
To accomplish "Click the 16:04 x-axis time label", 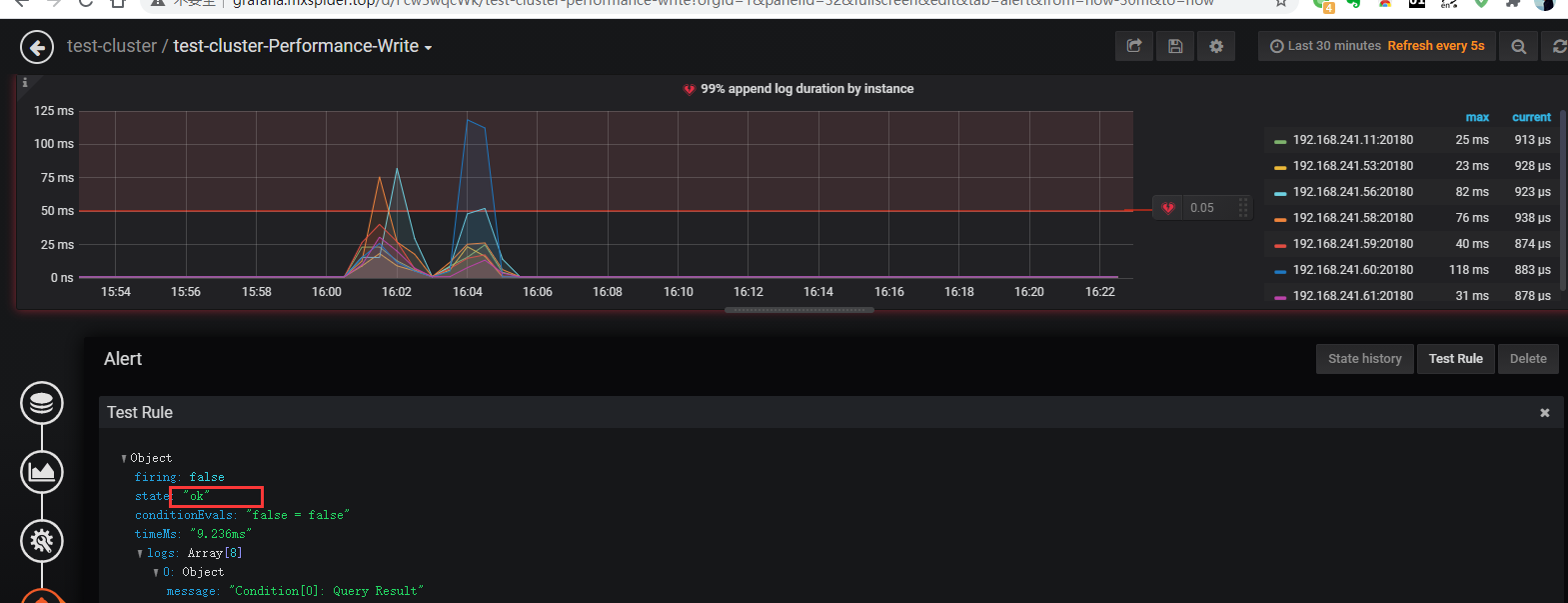I will click(468, 292).
